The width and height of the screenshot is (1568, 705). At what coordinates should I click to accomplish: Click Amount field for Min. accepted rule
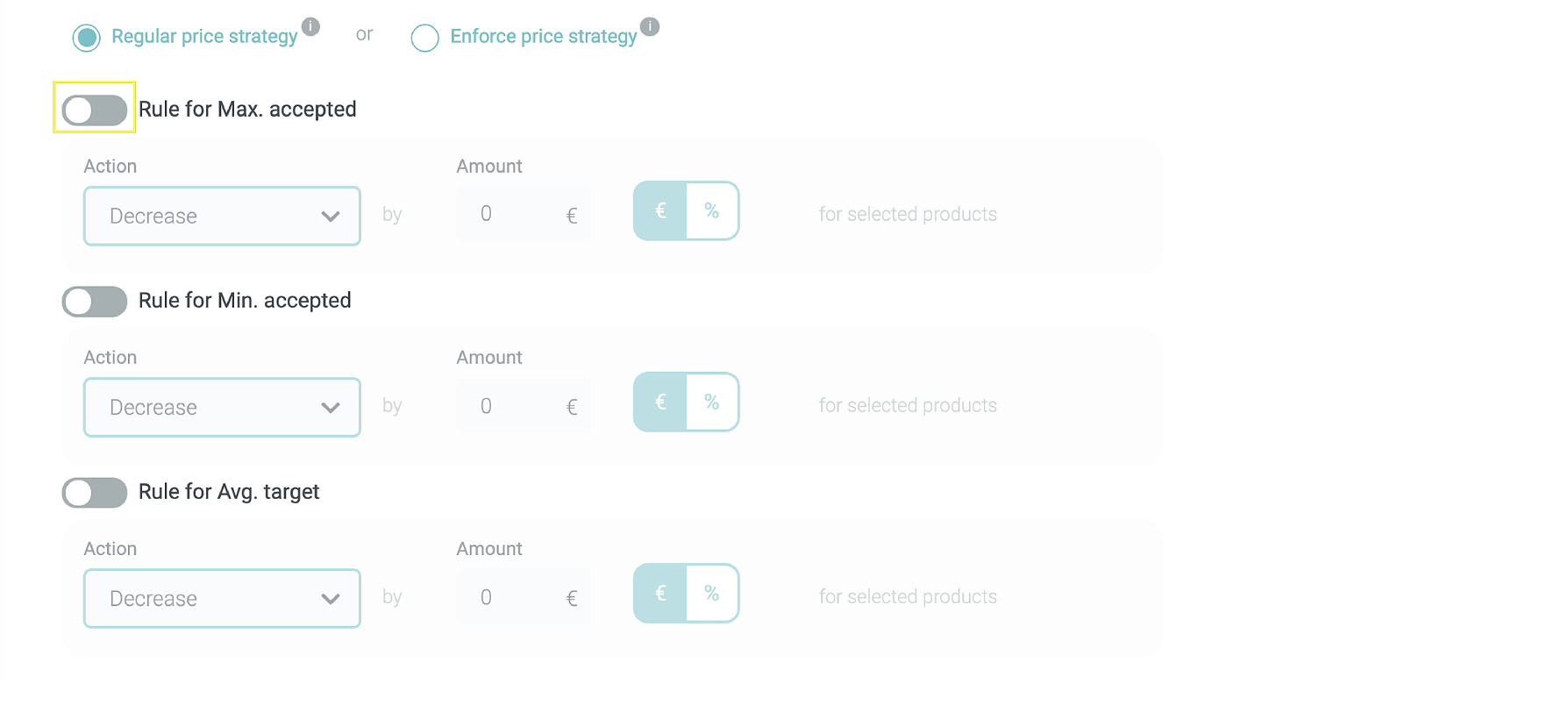(x=517, y=406)
